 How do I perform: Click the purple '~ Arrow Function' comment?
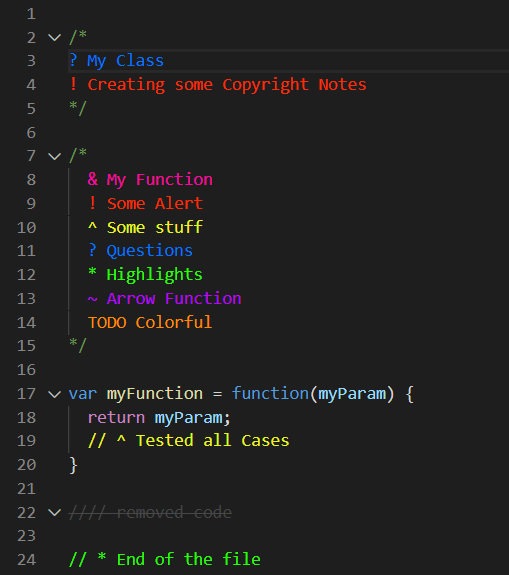click(x=165, y=299)
